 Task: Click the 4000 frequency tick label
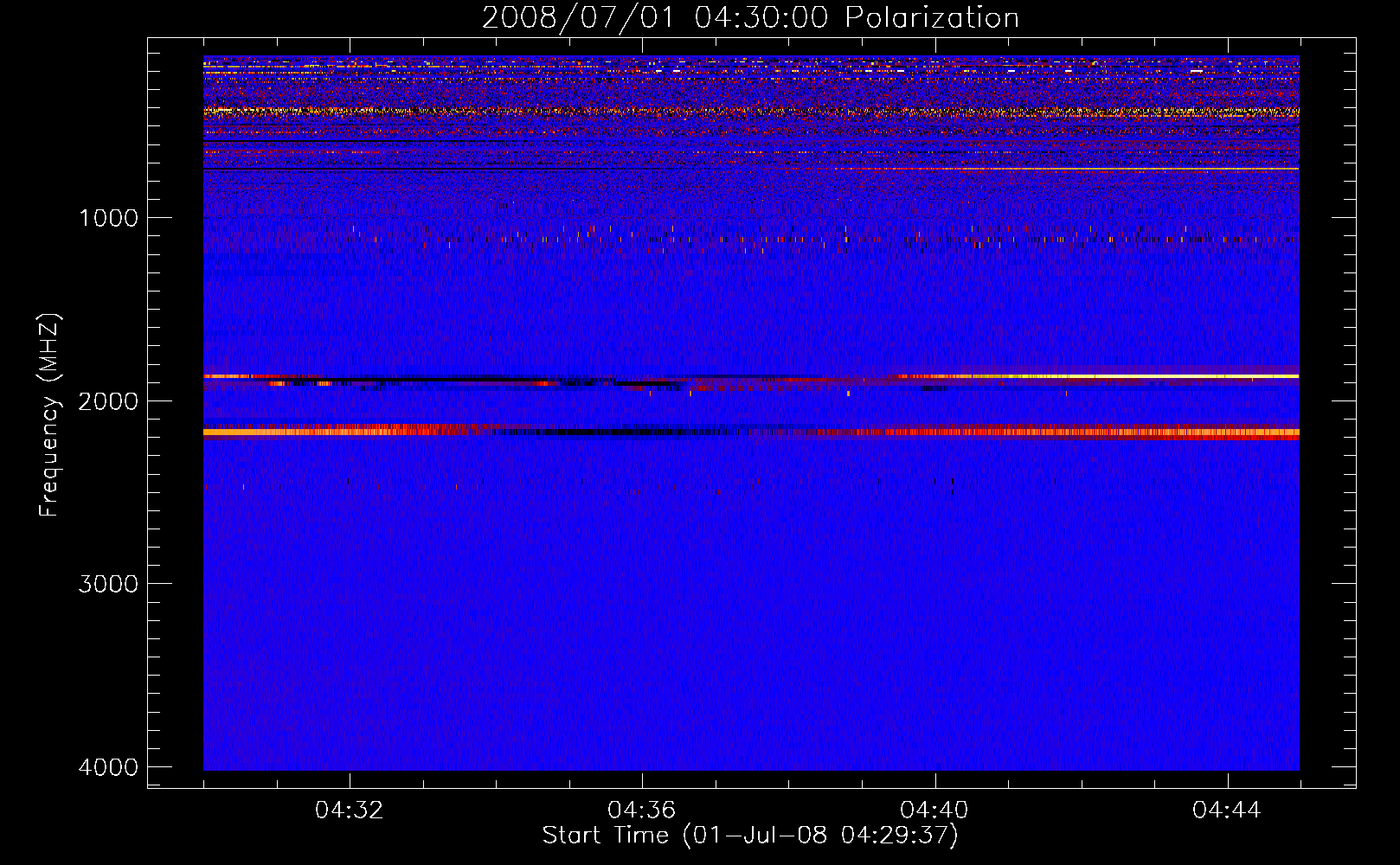pyautogui.click(x=108, y=767)
